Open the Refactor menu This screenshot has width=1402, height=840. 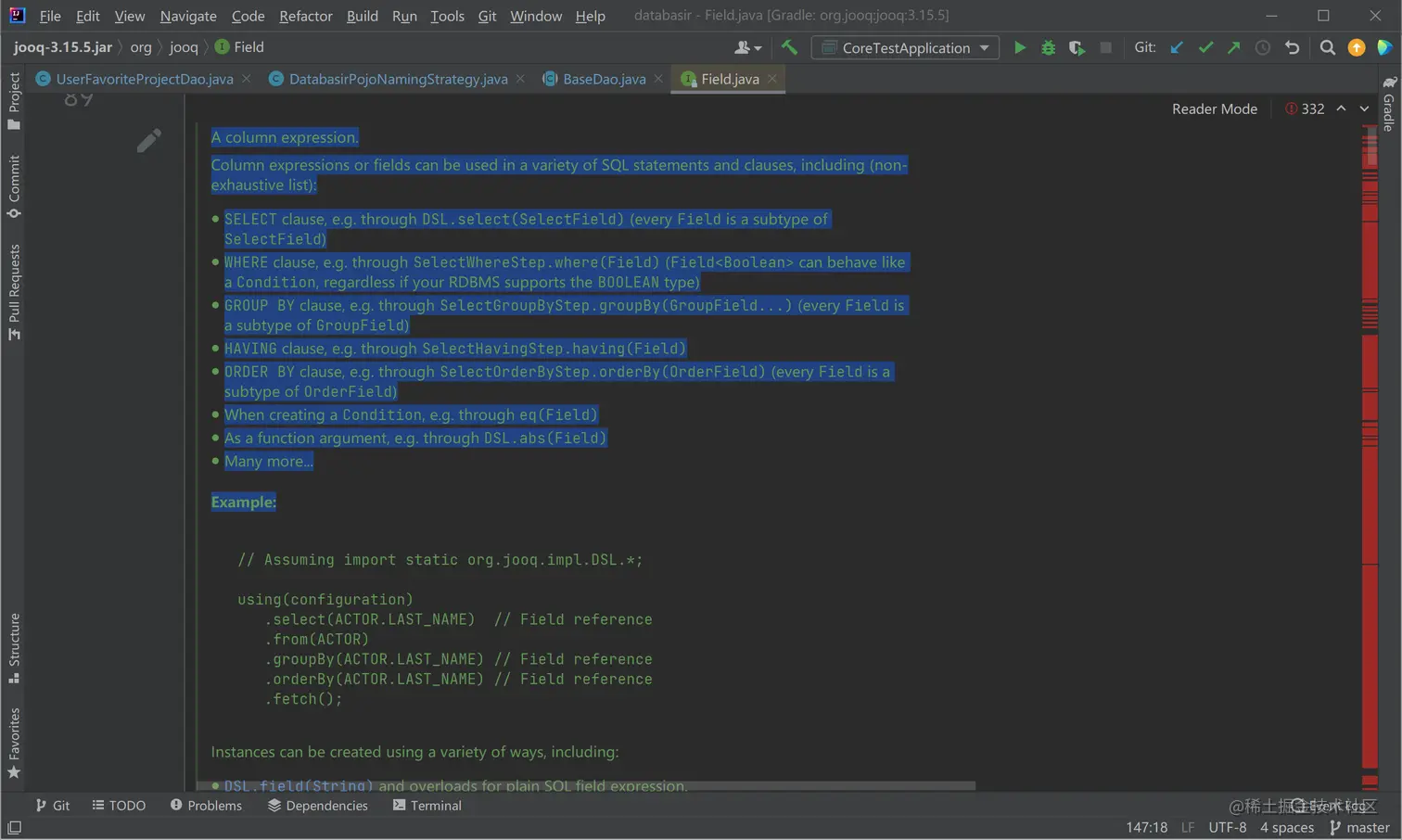click(306, 16)
